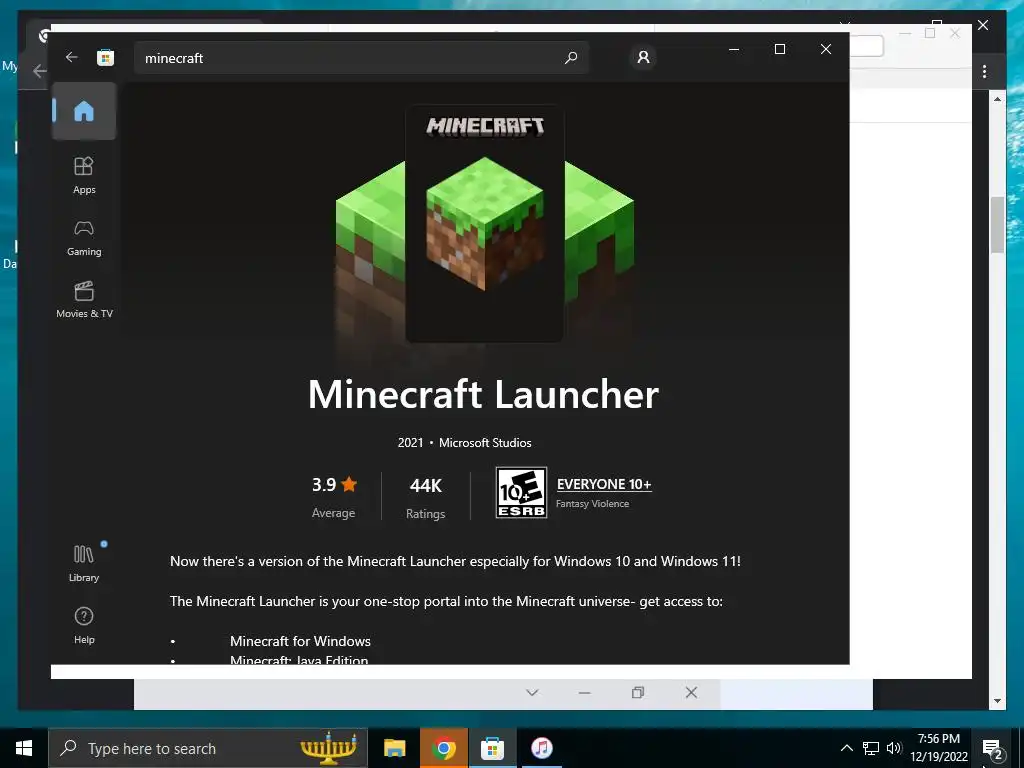Click the restore icon in the bottom bar
The image size is (1024, 768).
coord(638,693)
